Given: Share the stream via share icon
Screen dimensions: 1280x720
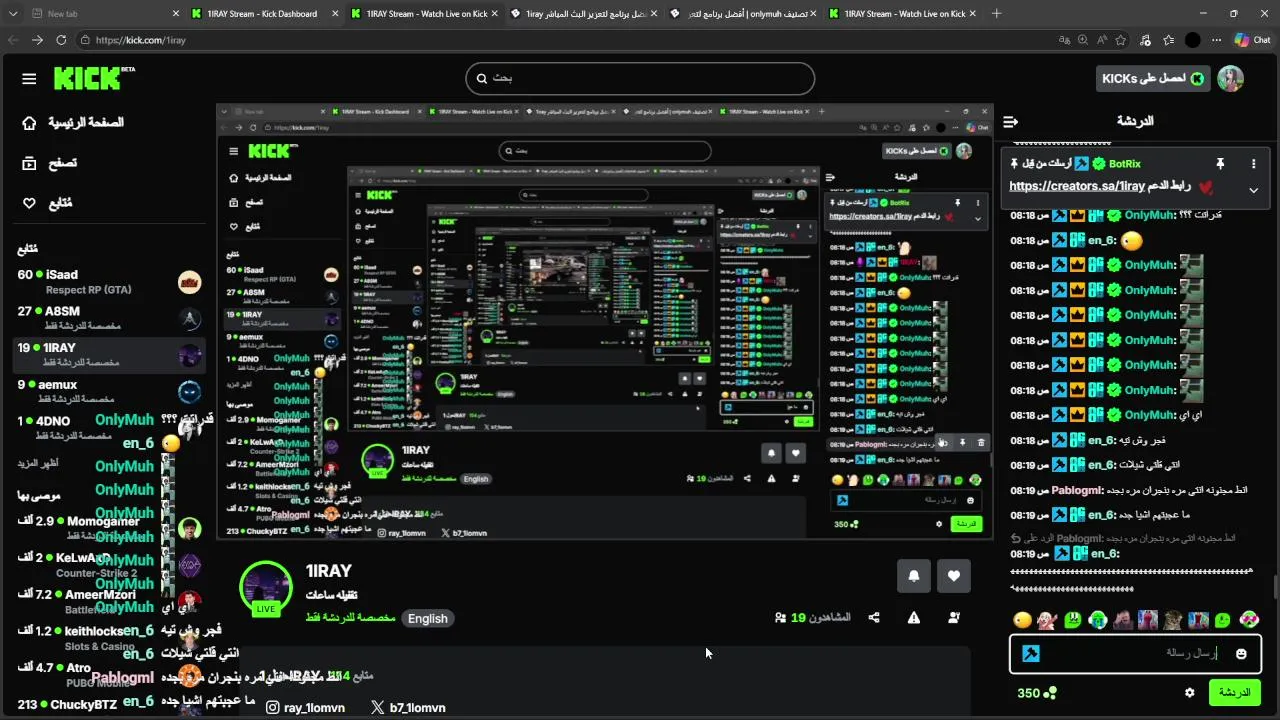Looking at the screenshot, I should [874, 618].
